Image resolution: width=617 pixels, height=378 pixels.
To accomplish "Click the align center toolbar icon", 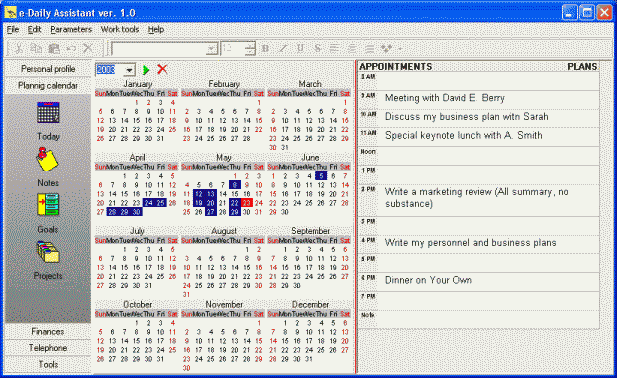I will click(x=352, y=48).
